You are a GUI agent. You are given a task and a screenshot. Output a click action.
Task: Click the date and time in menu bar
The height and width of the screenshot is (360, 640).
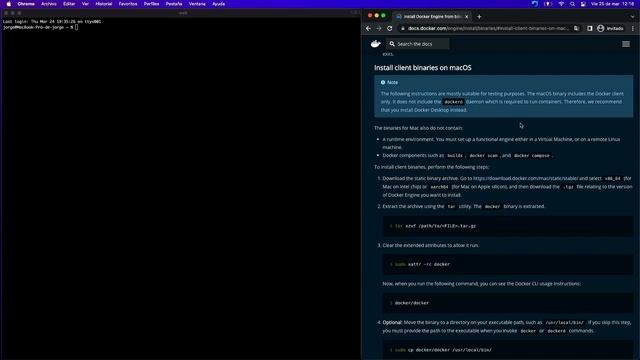[613, 4]
